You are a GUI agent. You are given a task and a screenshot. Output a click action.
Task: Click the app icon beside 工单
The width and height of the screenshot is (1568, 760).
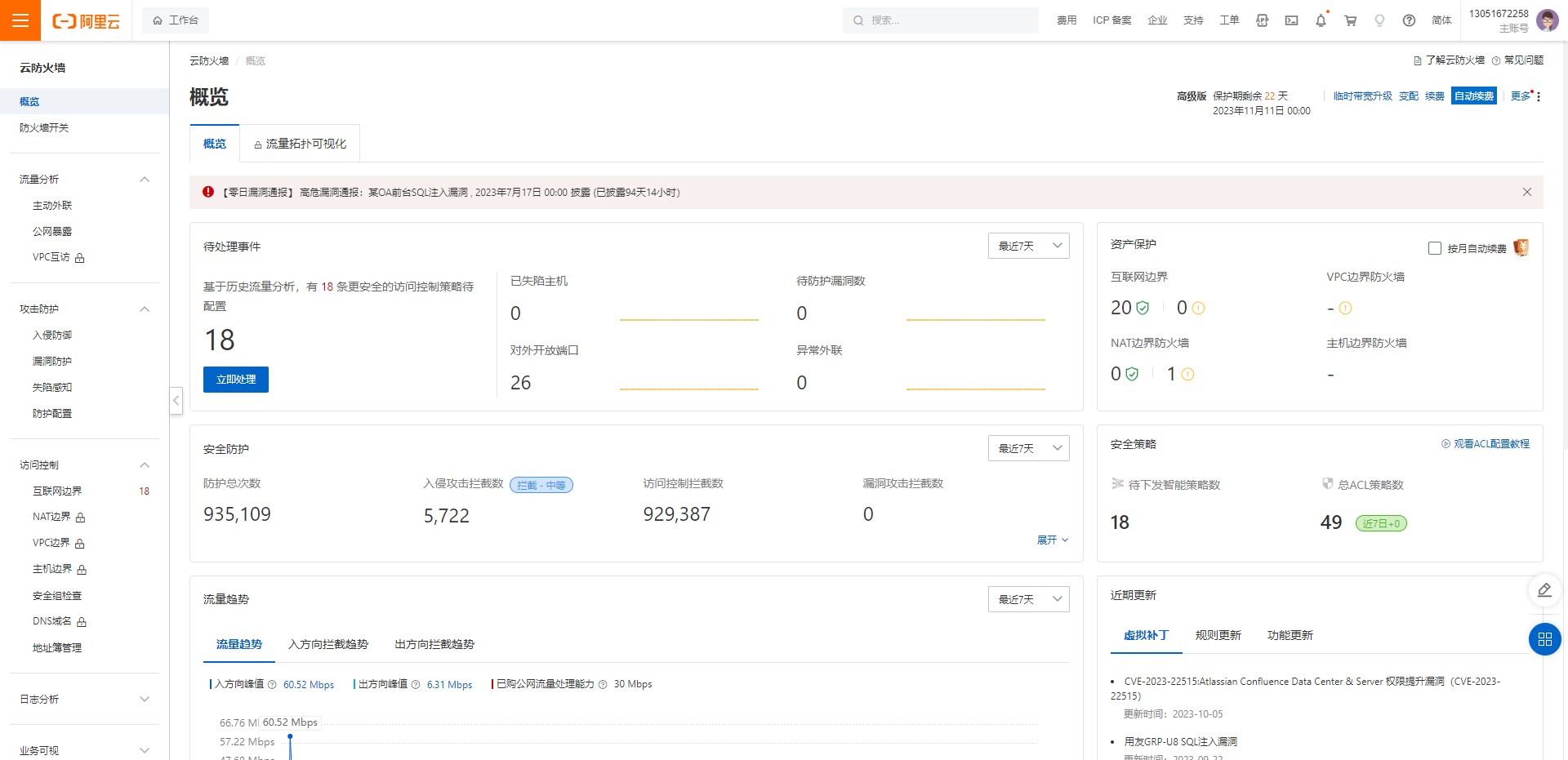1262,20
